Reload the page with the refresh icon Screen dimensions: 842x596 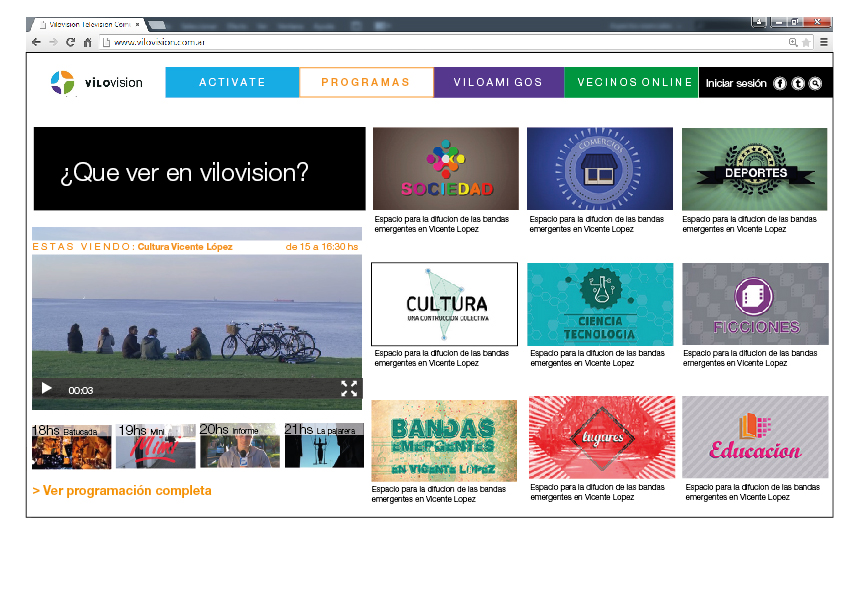pyautogui.click(x=68, y=42)
